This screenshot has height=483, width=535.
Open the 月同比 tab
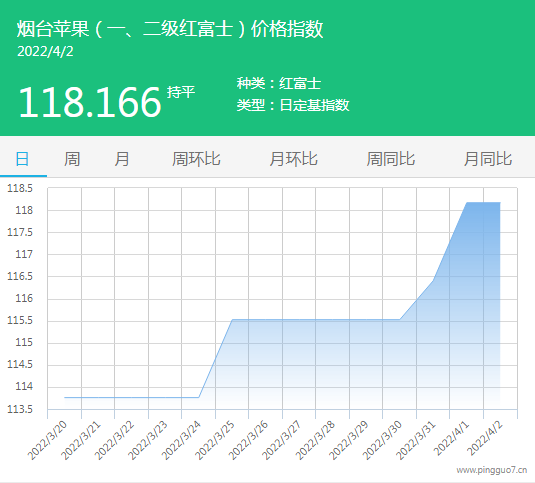(x=488, y=159)
